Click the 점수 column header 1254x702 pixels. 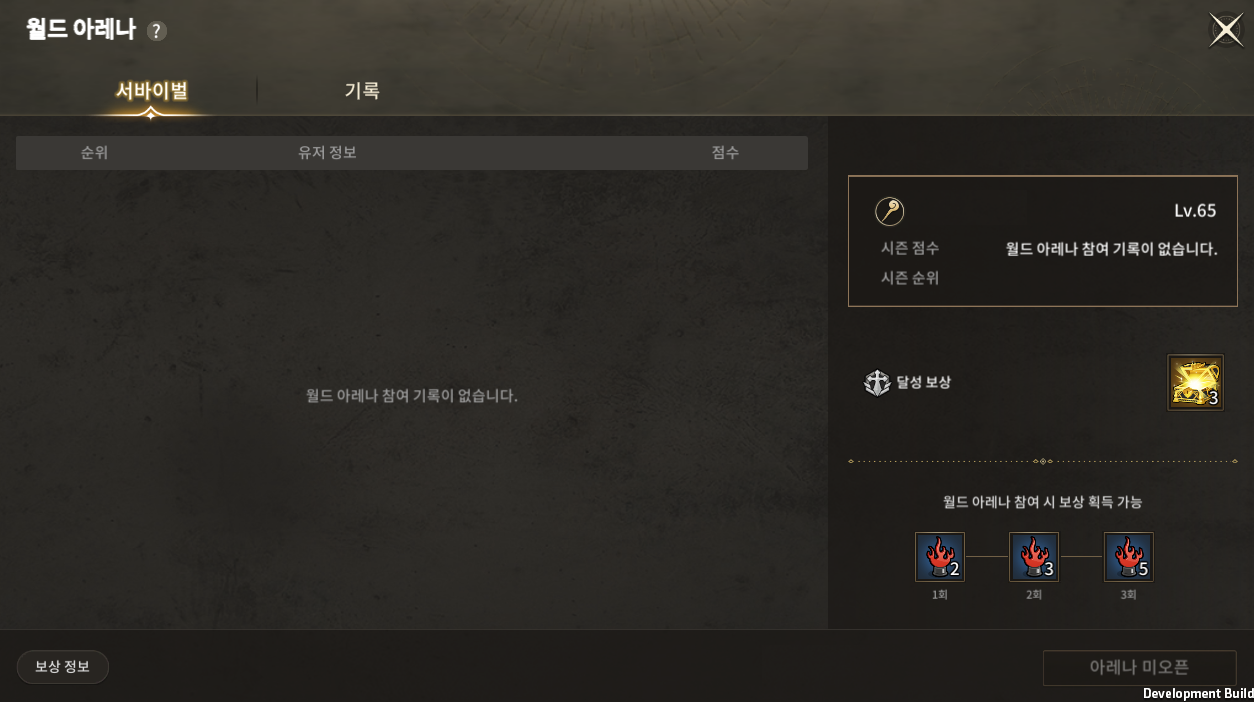pyautogui.click(x=725, y=153)
